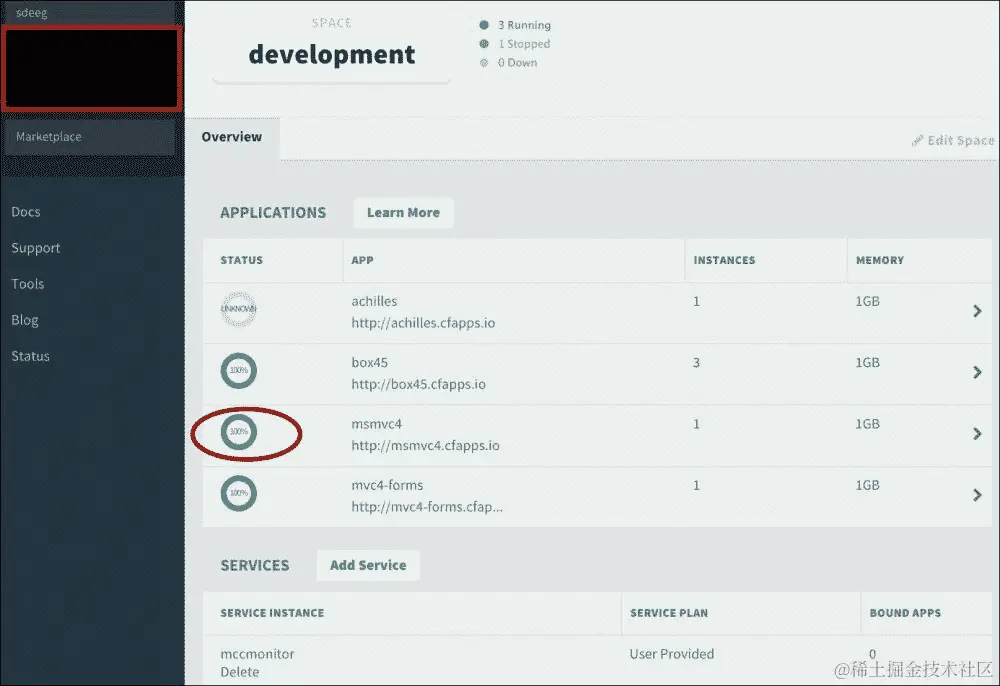
Task: Click the 3 Running count label
Action: click(524, 25)
